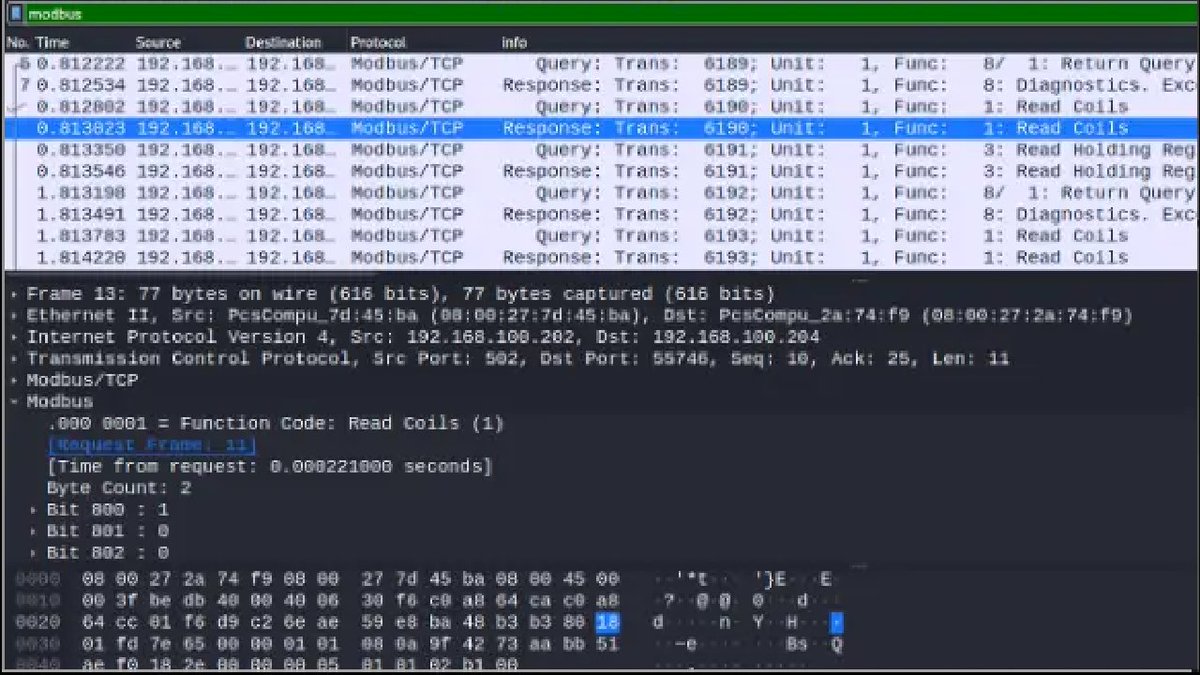Select packet at time 1.814220
This screenshot has height=675, width=1200.
coord(600,257)
